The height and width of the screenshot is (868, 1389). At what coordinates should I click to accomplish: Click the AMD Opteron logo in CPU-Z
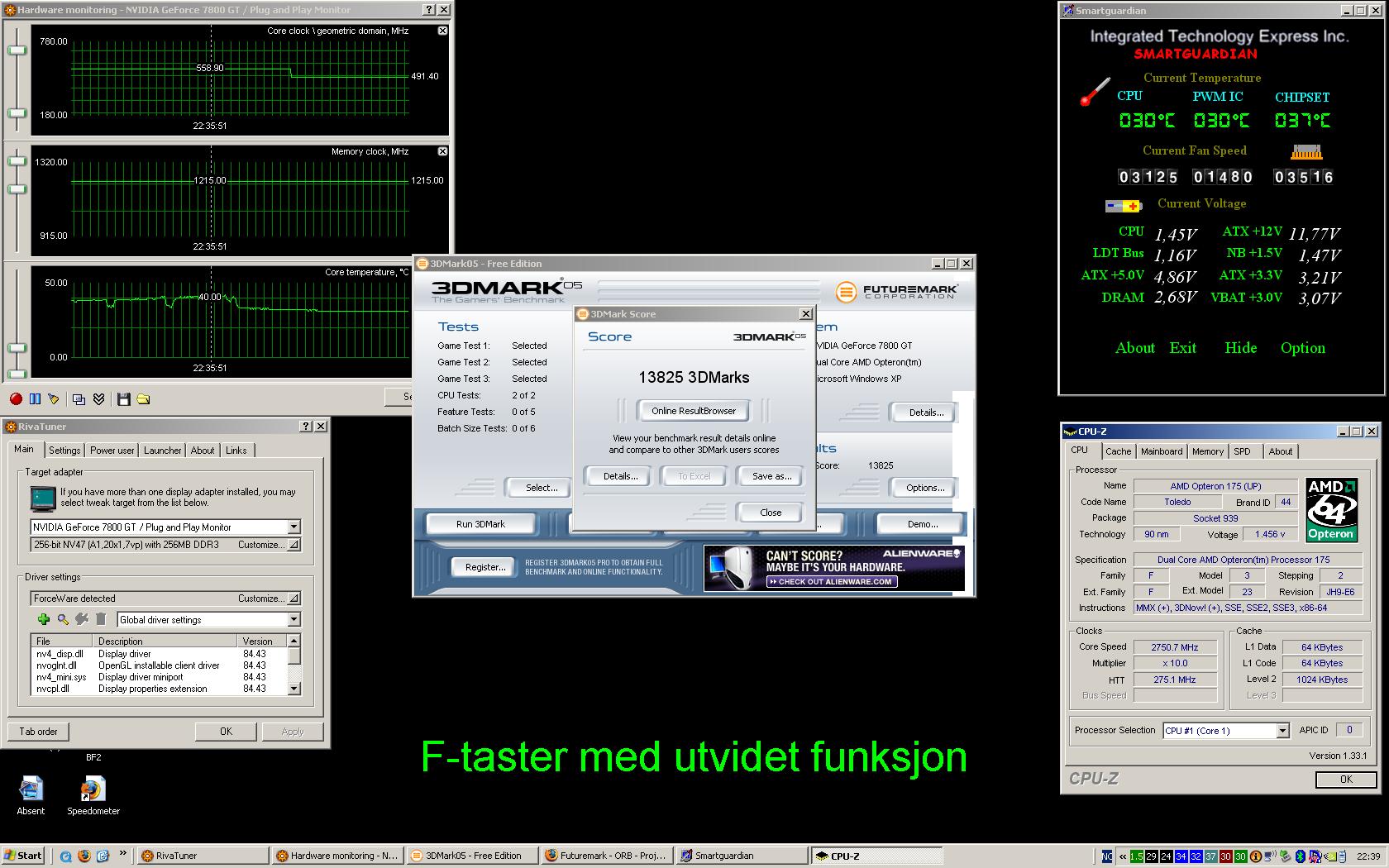coord(1331,509)
